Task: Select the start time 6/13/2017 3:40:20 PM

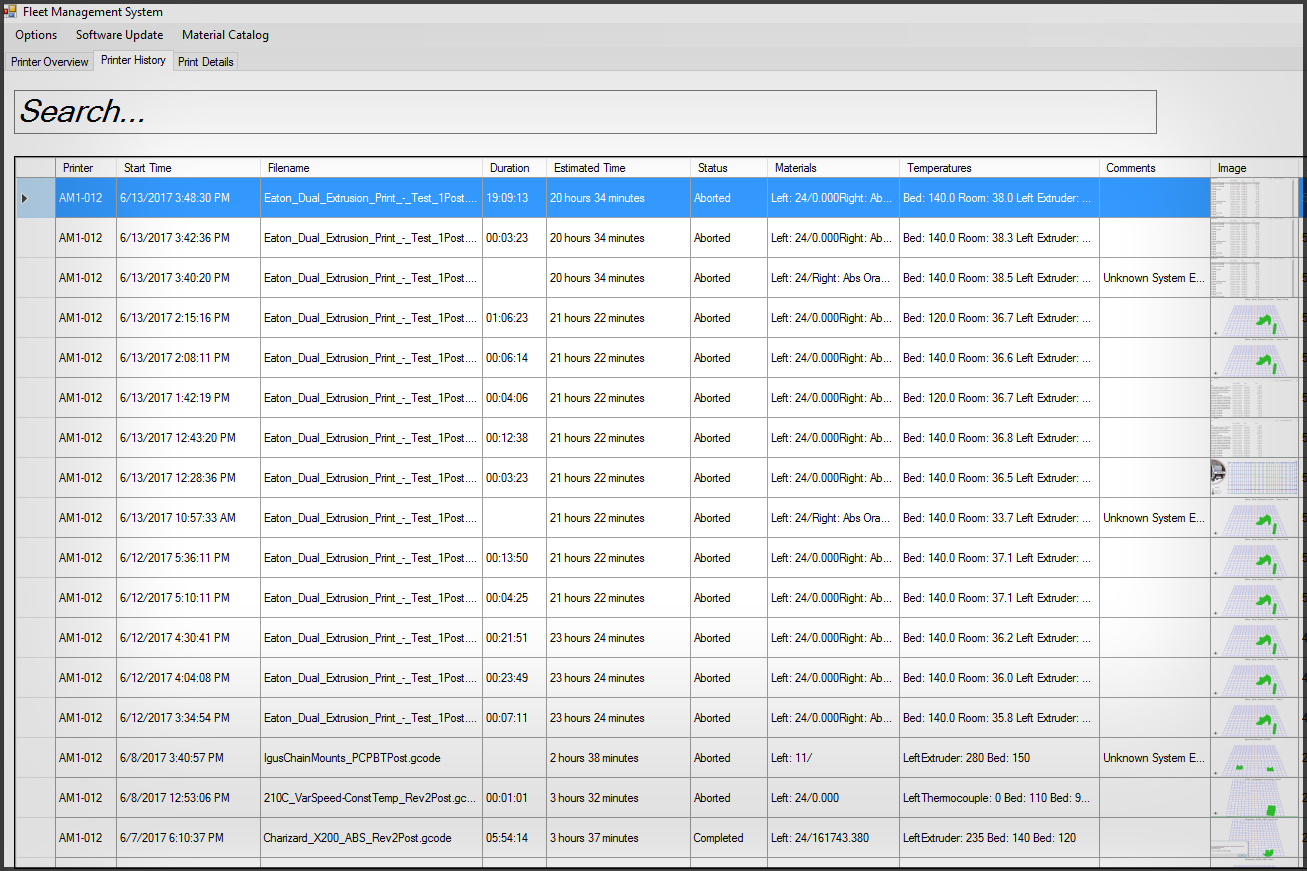Action: (x=188, y=278)
